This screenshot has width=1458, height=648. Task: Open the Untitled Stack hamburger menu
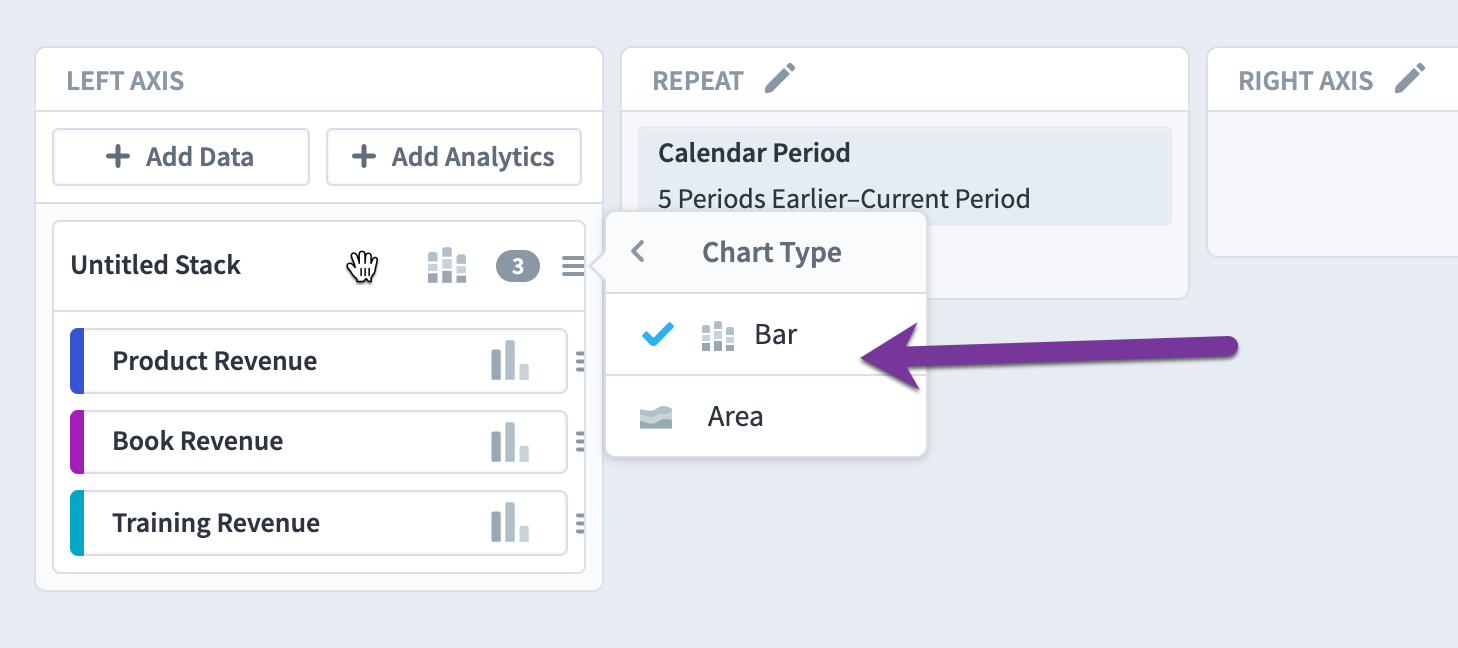click(x=573, y=266)
